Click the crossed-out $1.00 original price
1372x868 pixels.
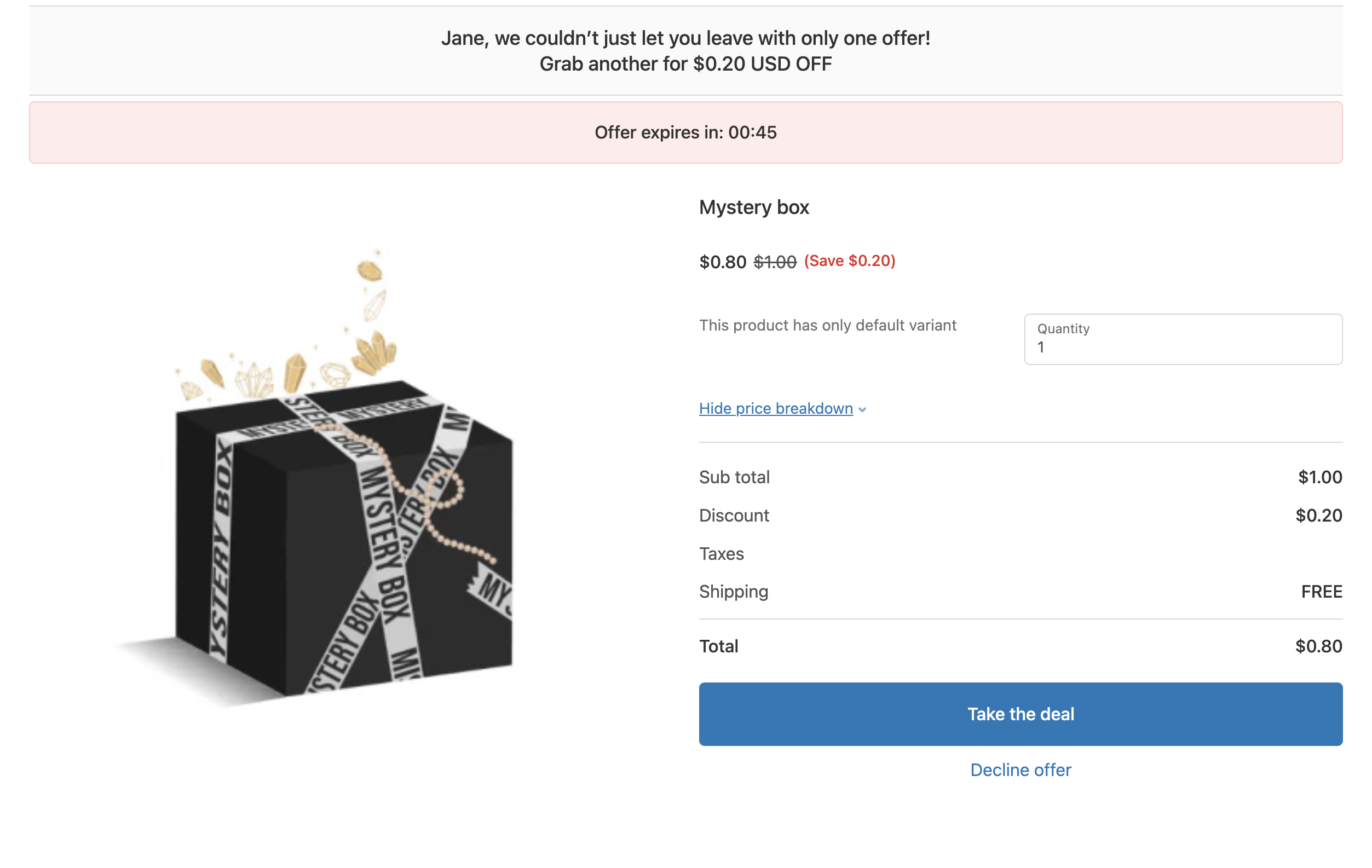(774, 262)
